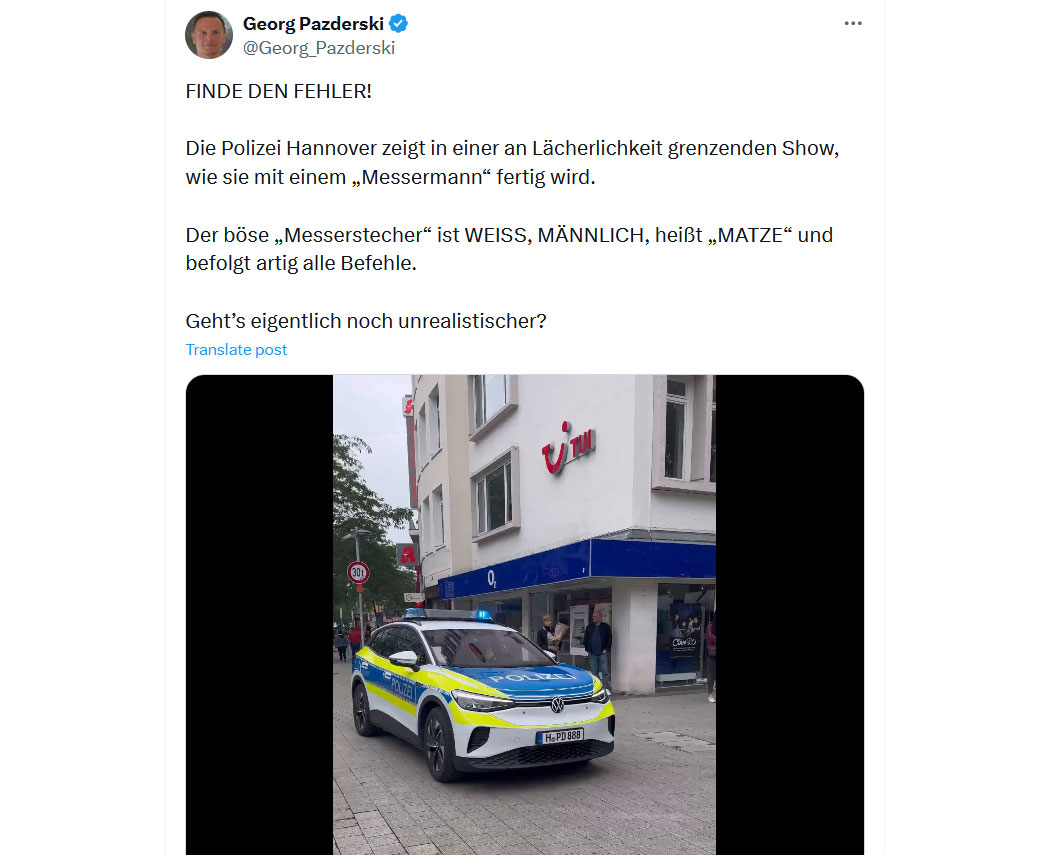Screen dimensions: 1050x855
Task: Click the H PD 888 license plate
Action: (x=560, y=736)
